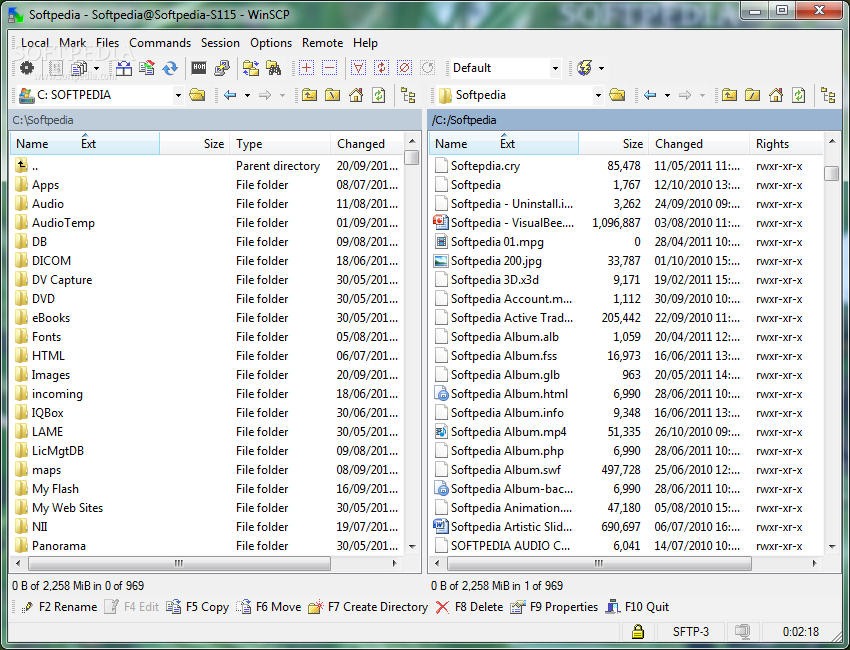Screen dimensions: 850x650
Task: Open the Local menu
Action: pos(34,43)
